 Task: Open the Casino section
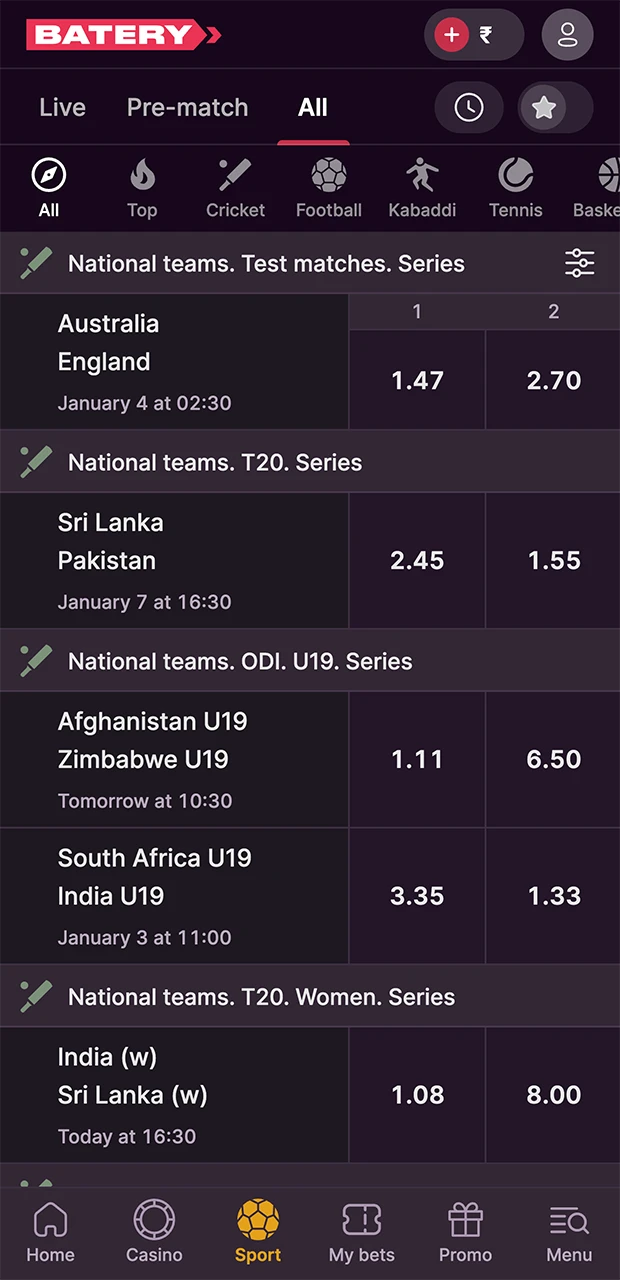[154, 1230]
